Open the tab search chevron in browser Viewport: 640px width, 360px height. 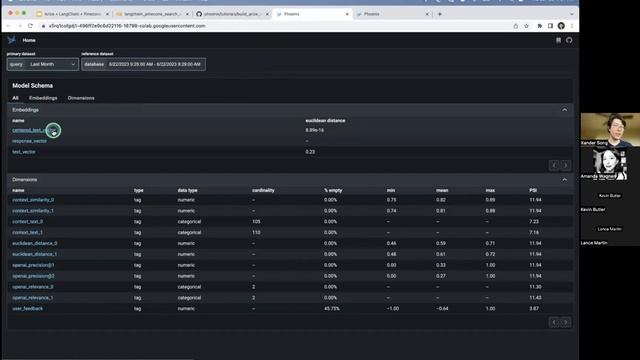pos(571,14)
